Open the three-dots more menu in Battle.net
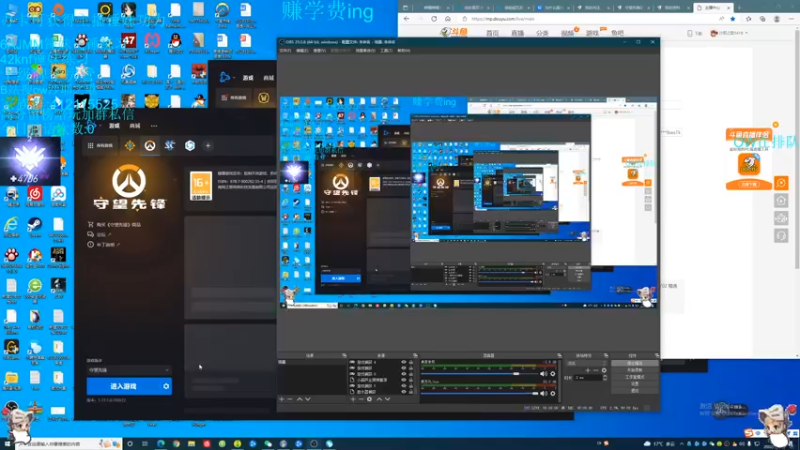Screen dimensions: 800x450 pyautogui.click(x=154, y=126)
